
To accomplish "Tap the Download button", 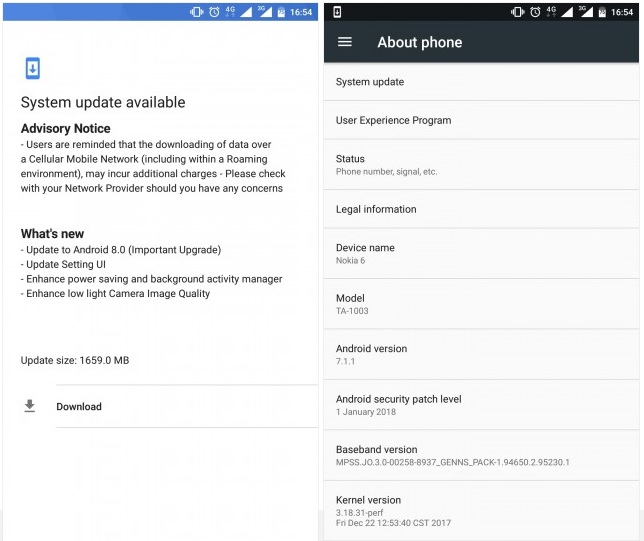I will [187, 406].
